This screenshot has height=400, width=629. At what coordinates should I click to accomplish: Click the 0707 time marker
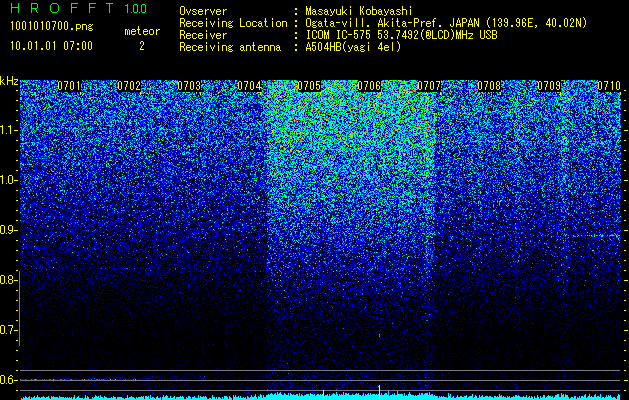click(429, 86)
